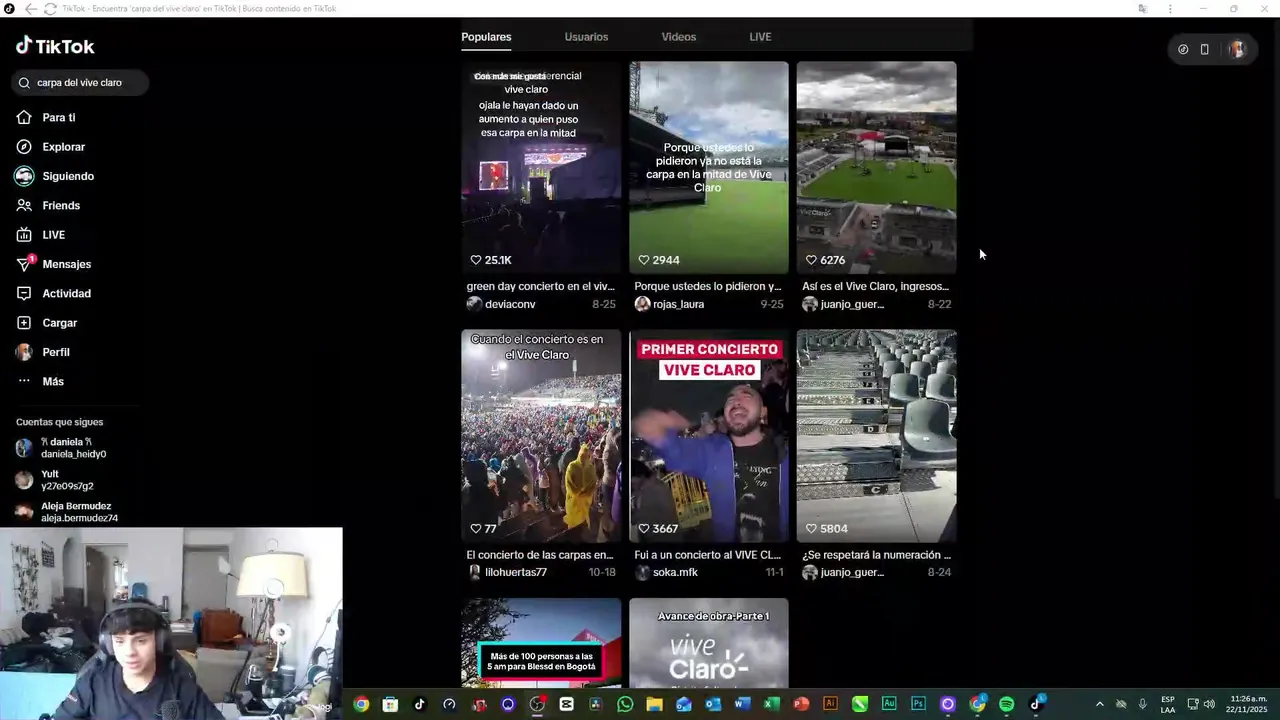Open the profile avatar top-right

(x=1237, y=49)
